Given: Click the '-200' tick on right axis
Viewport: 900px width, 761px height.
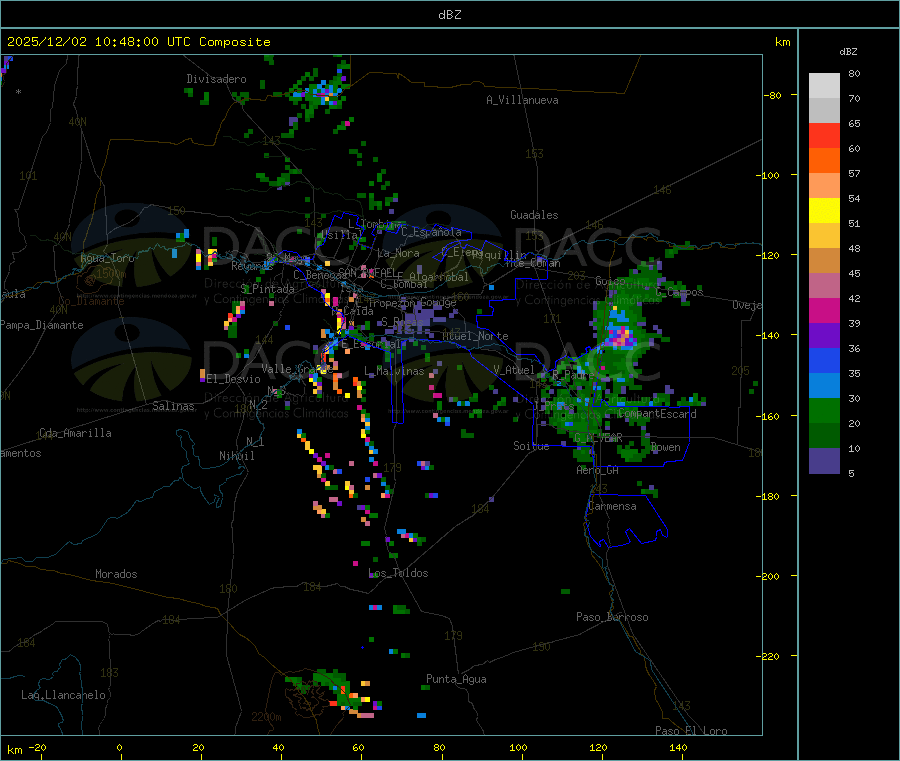Looking at the screenshot, I should 770,577.
